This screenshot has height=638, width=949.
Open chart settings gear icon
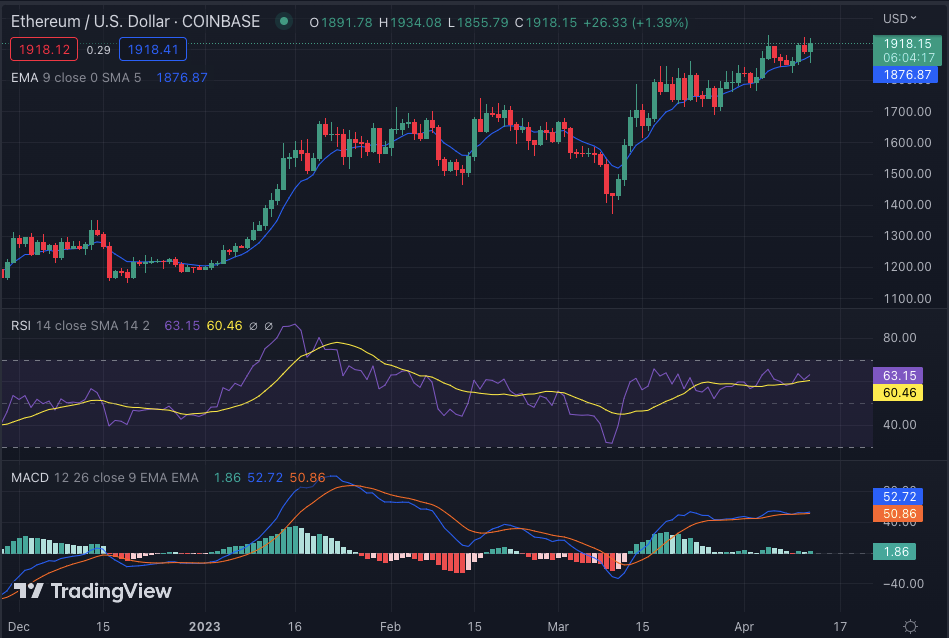(x=910, y=626)
